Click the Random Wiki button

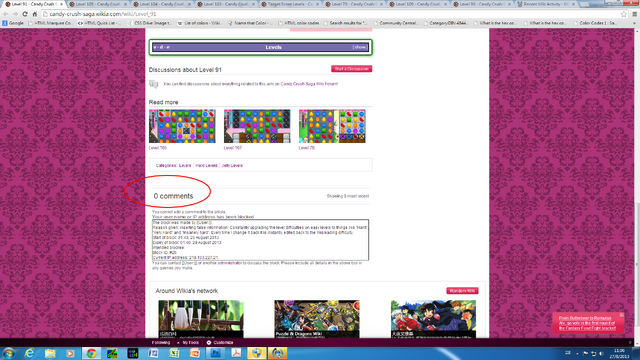coord(462,291)
